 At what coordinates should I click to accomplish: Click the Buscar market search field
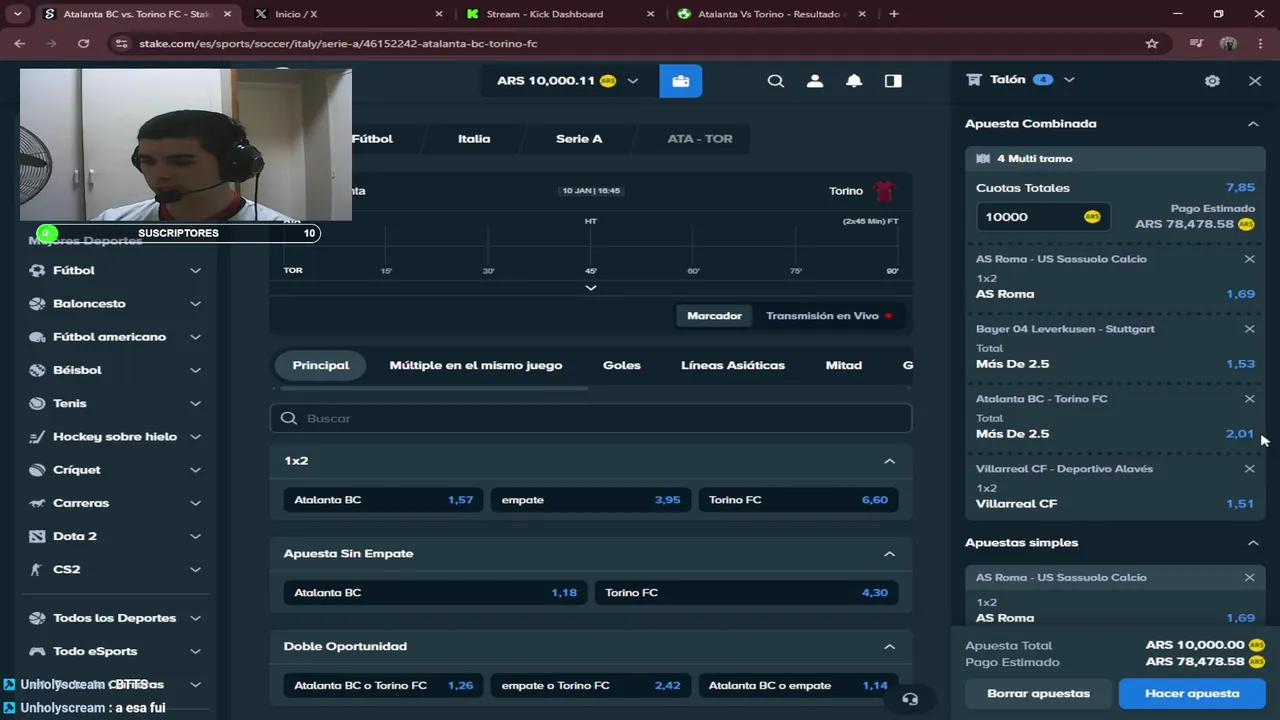coord(591,418)
